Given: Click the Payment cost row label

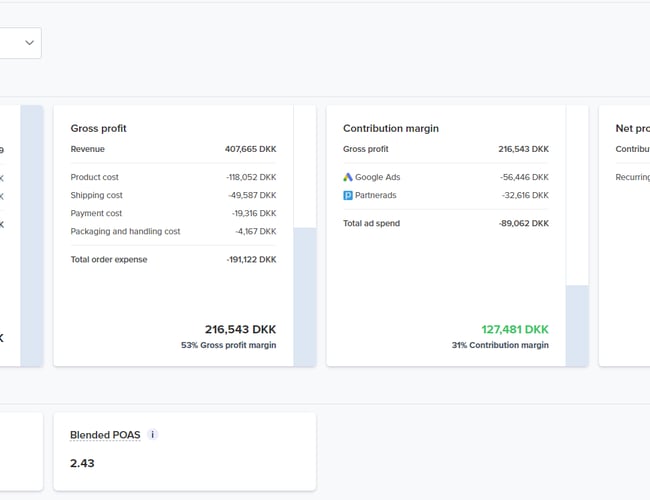Looking at the screenshot, I should point(96,213).
